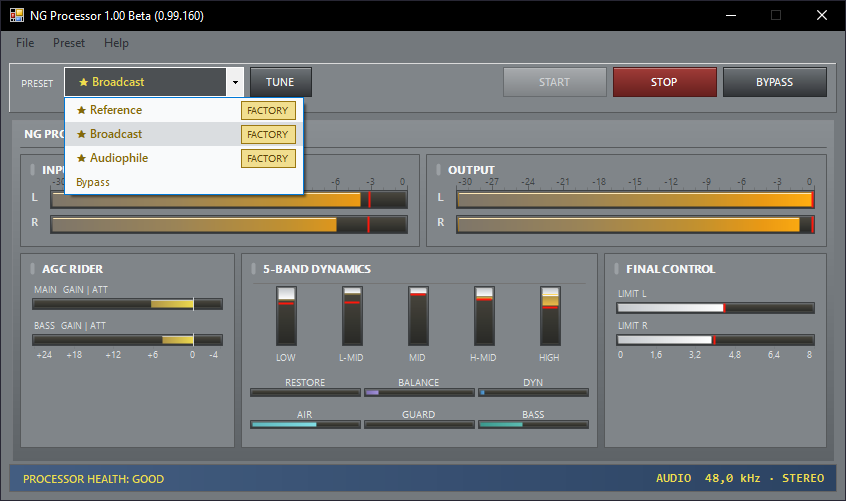
Task: Click the BALANCE indicator bar
Action: [x=419, y=393]
